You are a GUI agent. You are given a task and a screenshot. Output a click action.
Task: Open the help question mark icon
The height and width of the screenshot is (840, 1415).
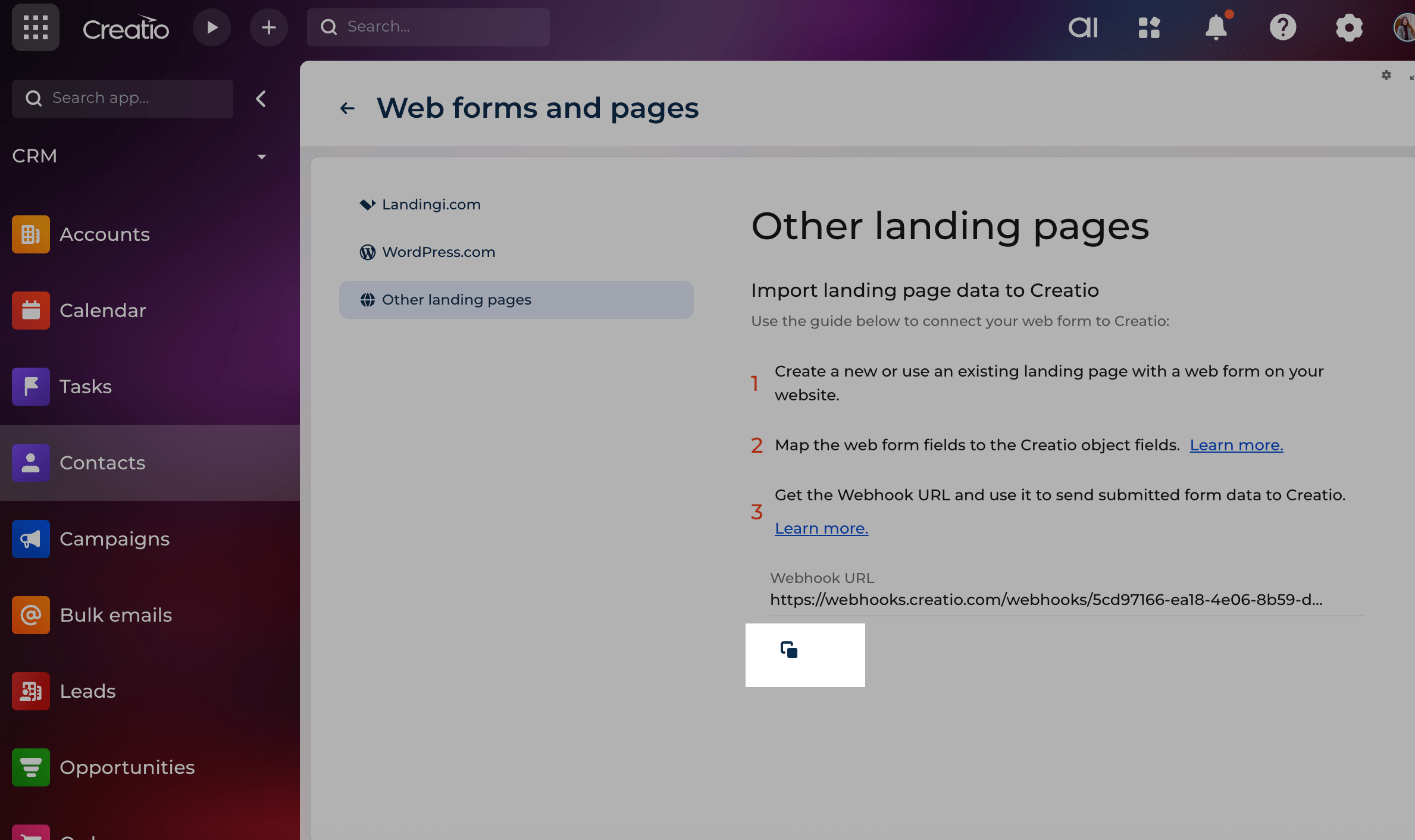pyautogui.click(x=1283, y=27)
